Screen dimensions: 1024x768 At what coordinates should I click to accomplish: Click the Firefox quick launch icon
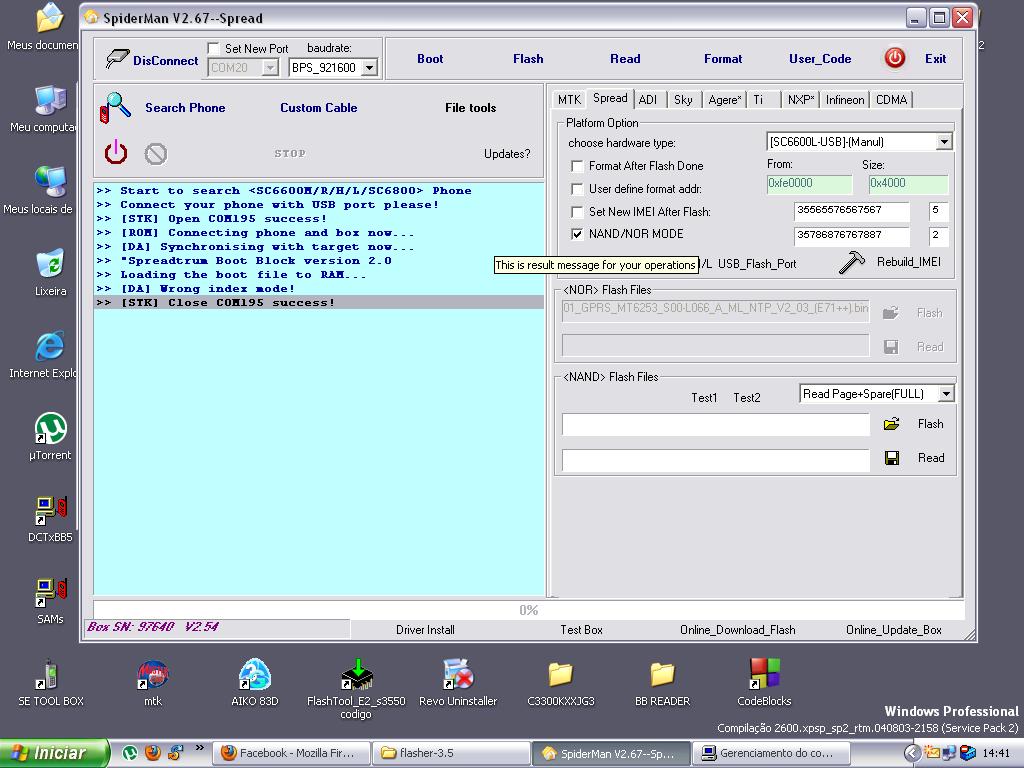coord(152,753)
